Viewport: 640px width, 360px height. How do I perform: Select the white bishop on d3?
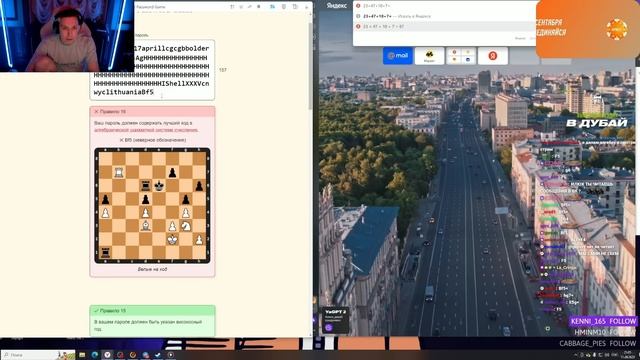tap(146, 226)
